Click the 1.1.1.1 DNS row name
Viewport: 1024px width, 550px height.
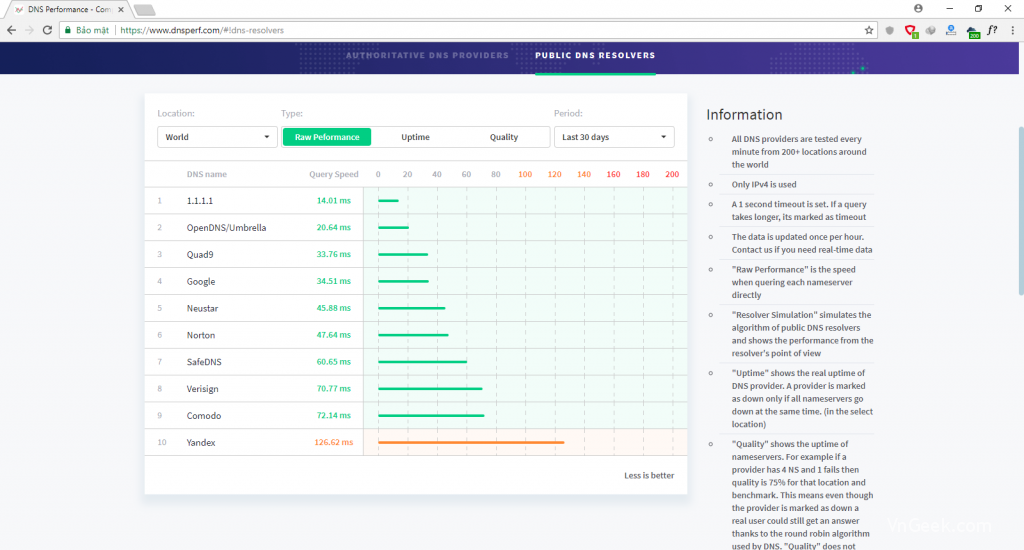click(x=200, y=201)
